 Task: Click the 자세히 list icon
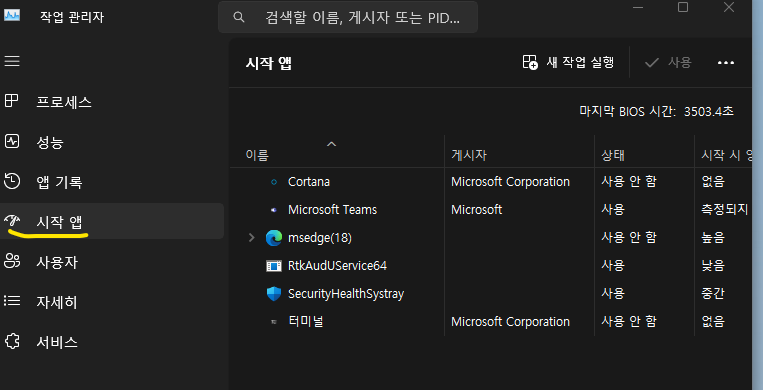pyautogui.click(x=12, y=301)
